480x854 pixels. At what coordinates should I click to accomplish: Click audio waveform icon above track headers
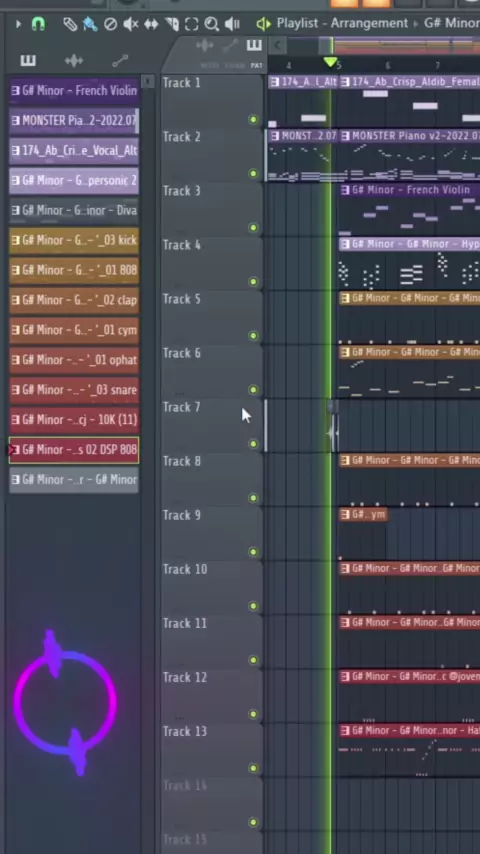coord(205,46)
